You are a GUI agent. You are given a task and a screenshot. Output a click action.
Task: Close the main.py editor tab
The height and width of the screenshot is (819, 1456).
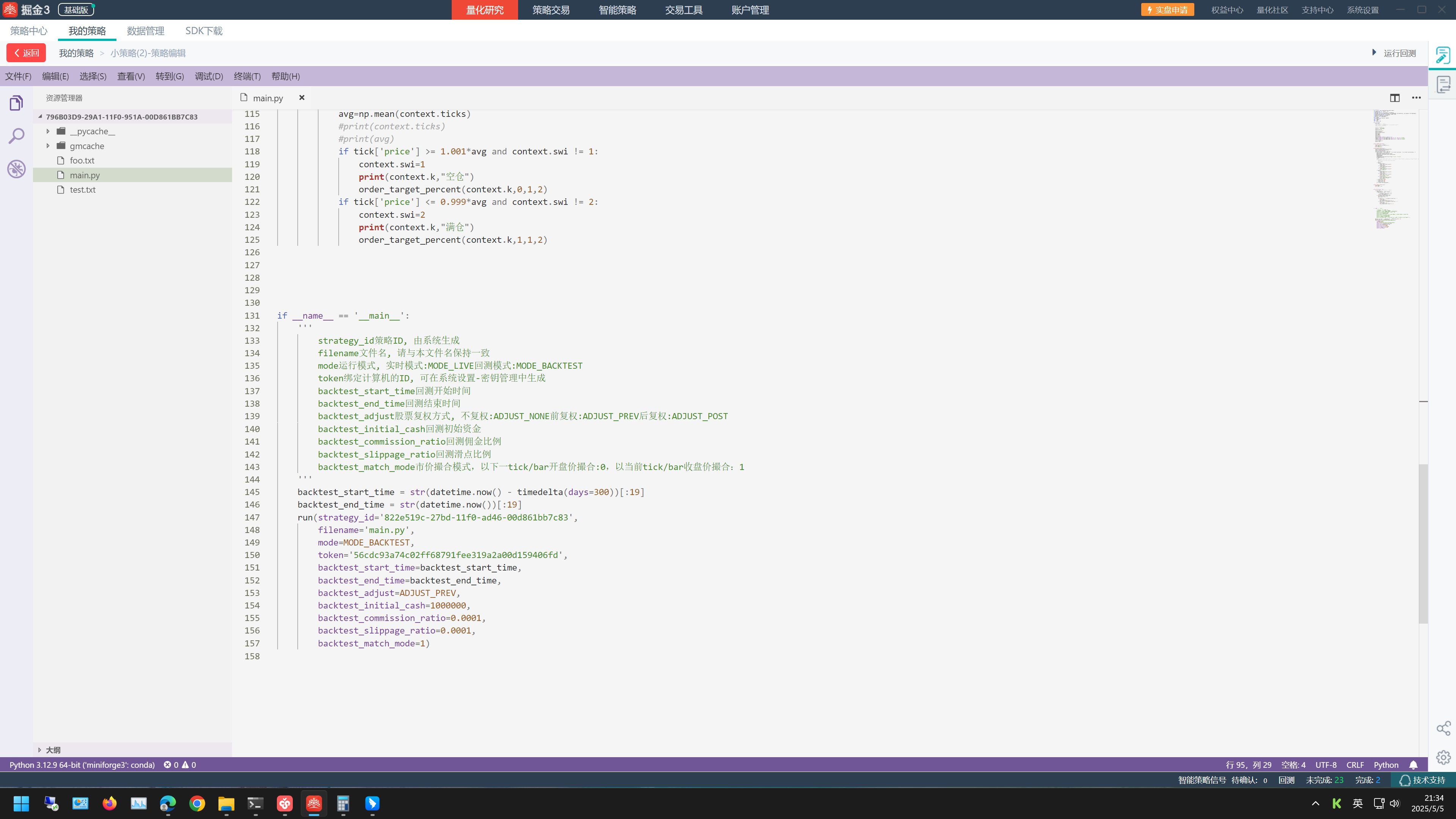tap(302, 98)
